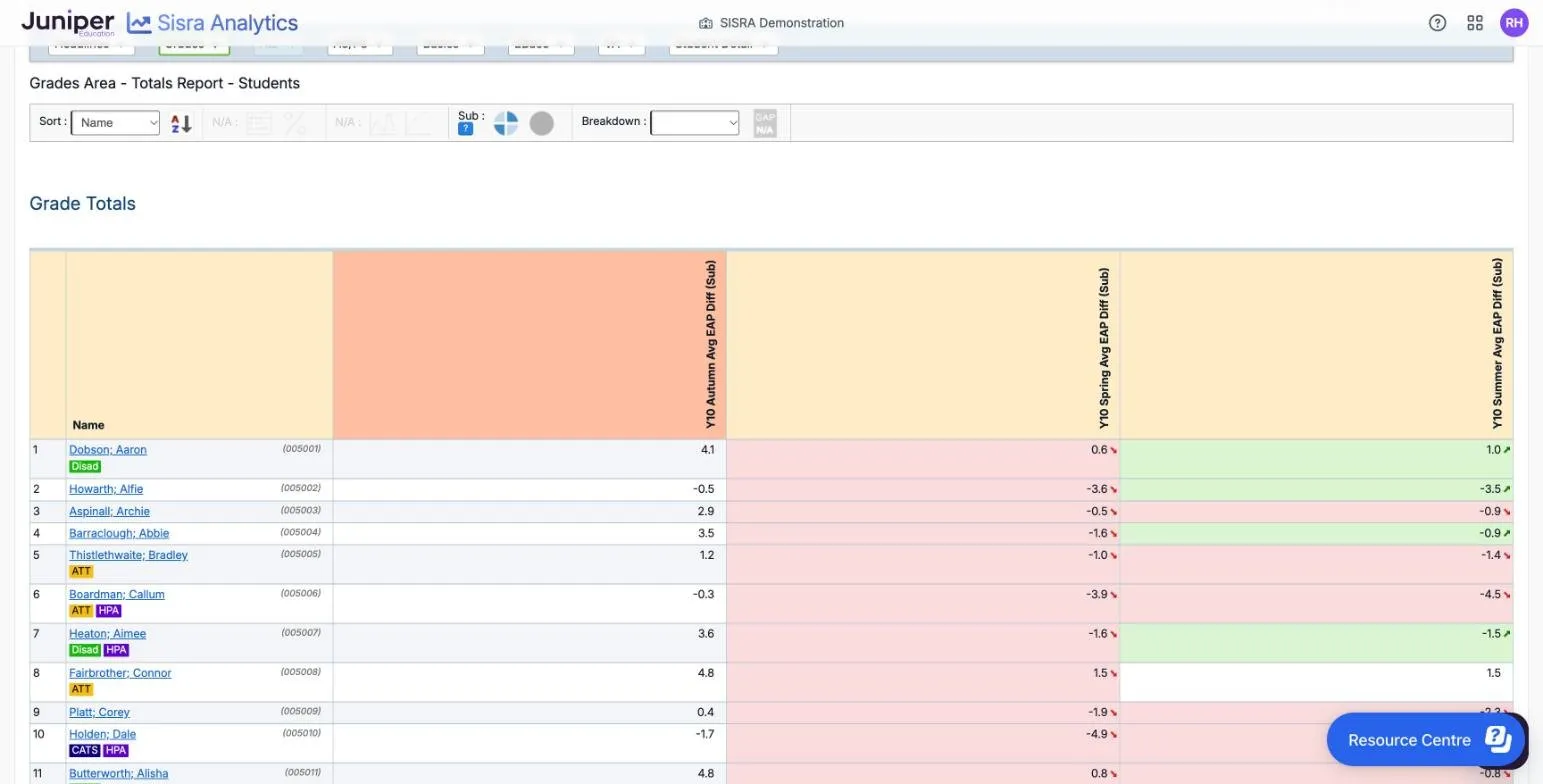Image resolution: width=1543 pixels, height=784 pixels.
Task: Open the apps grid icon
Action: tap(1475, 23)
